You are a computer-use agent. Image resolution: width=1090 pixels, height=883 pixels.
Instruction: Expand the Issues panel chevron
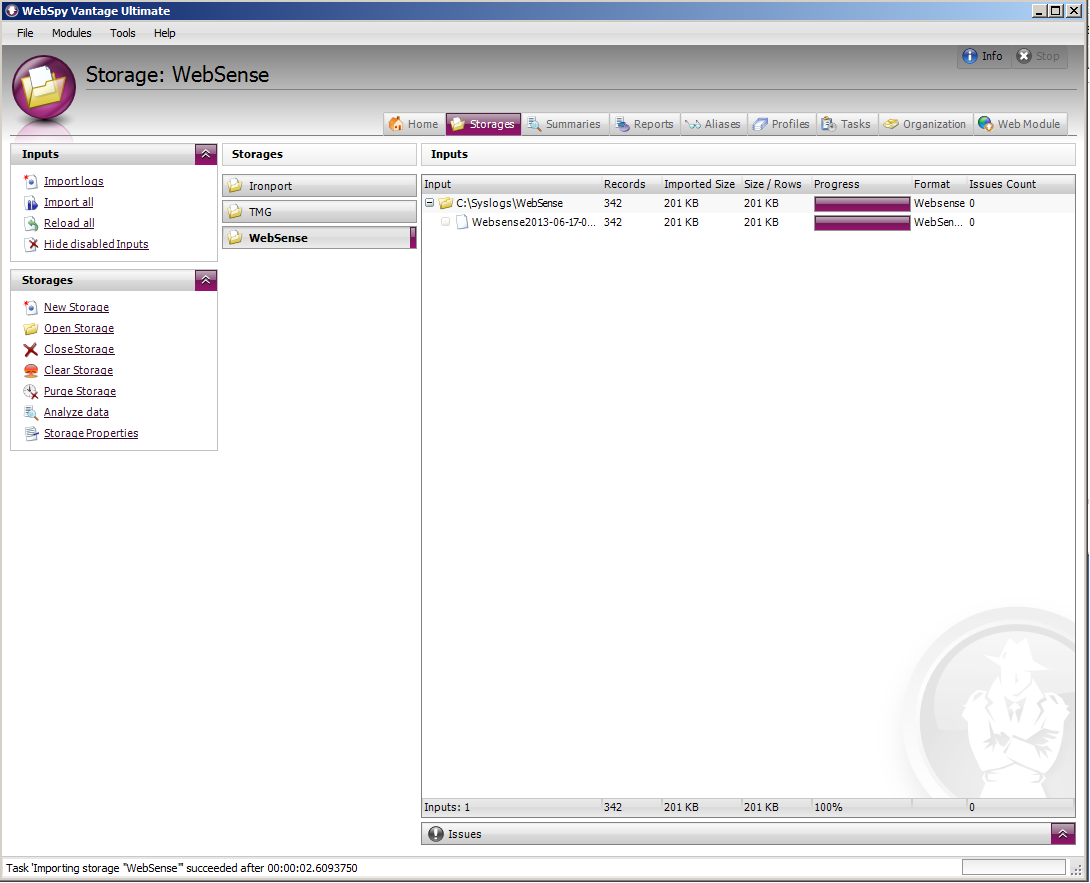(x=1063, y=834)
